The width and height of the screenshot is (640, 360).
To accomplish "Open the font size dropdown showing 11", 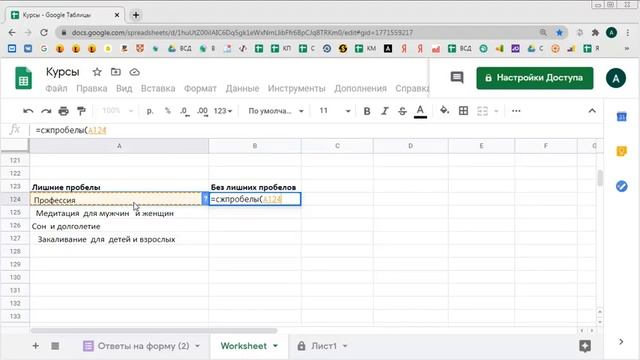I will [335, 111].
